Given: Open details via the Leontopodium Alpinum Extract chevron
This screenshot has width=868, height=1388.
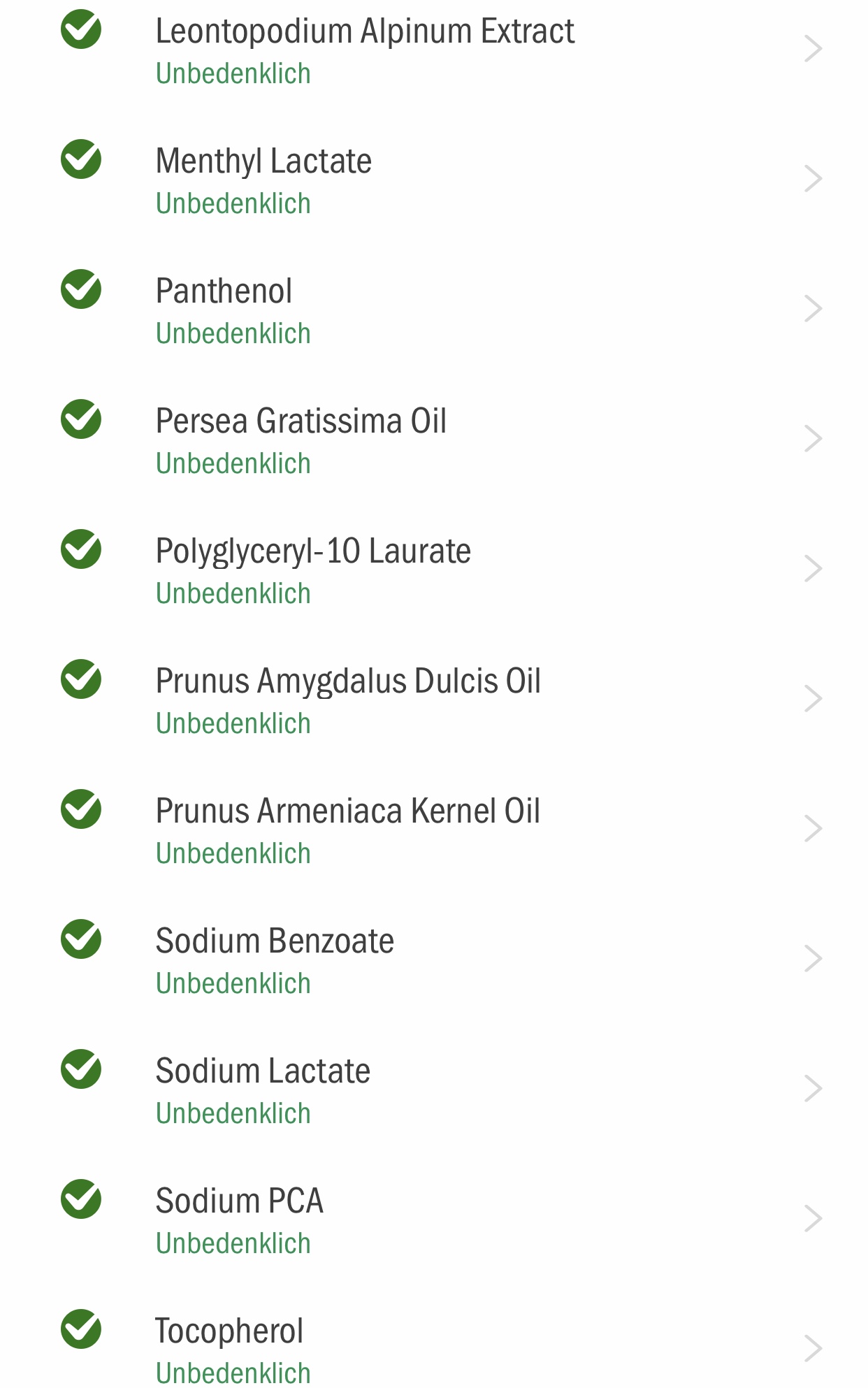Looking at the screenshot, I should (813, 49).
